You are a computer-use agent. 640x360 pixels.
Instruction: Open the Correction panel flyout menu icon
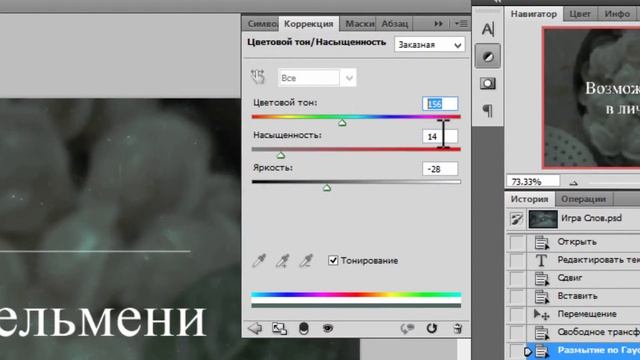tap(461, 24)
